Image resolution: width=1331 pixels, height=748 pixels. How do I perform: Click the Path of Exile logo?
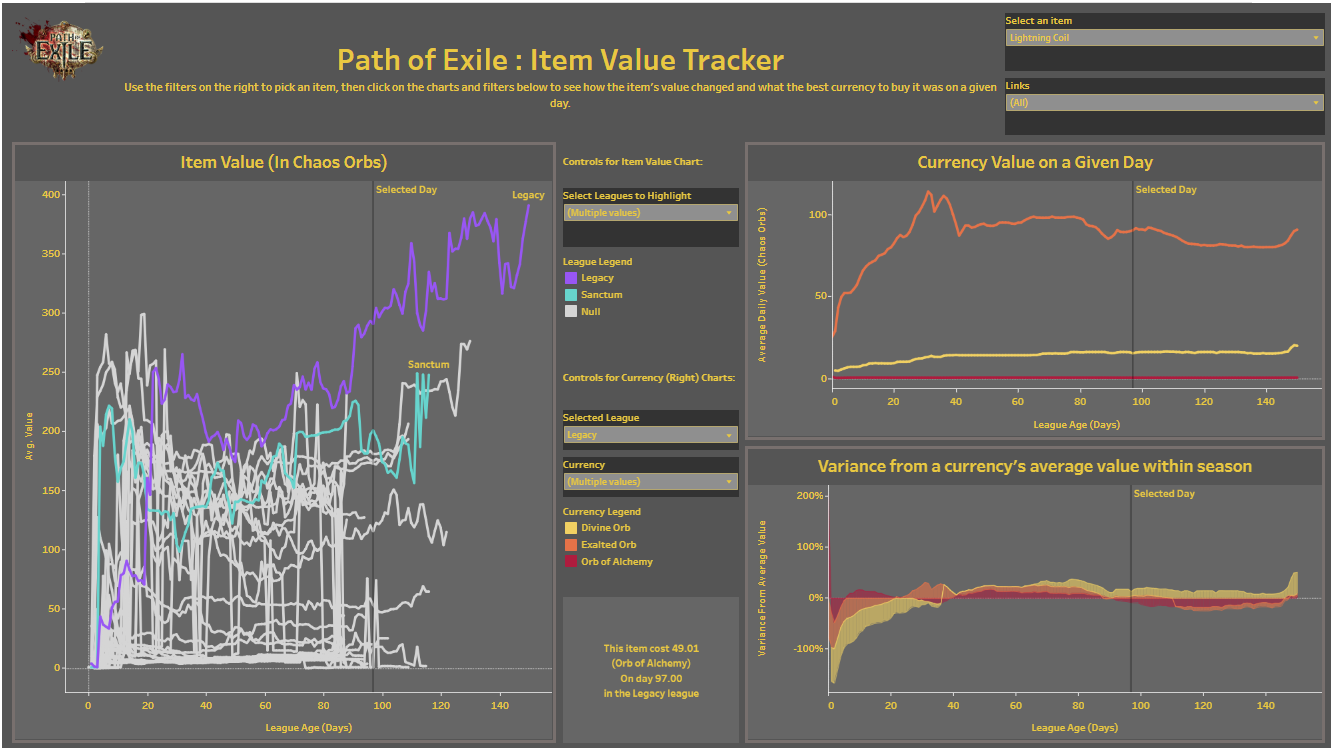(x=60, y=49)
